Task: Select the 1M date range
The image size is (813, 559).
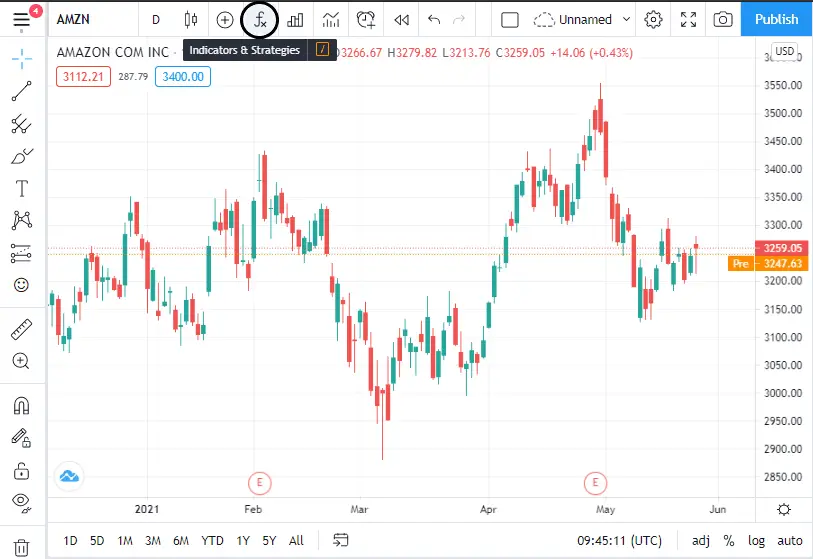Action: (x=125, y=541)
